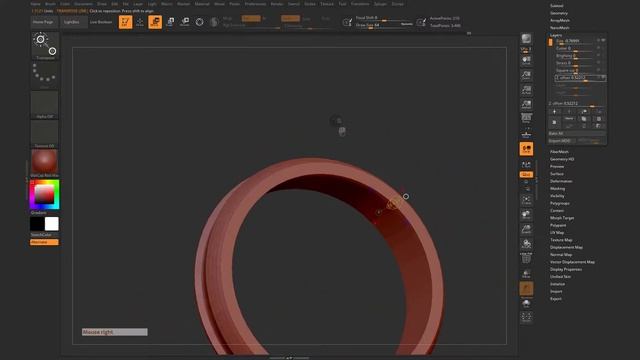Screen dimensions: 640x360
Task: Collapse the Layers sub-palette header
Action: pyautogui.click(x=556, y=36)
